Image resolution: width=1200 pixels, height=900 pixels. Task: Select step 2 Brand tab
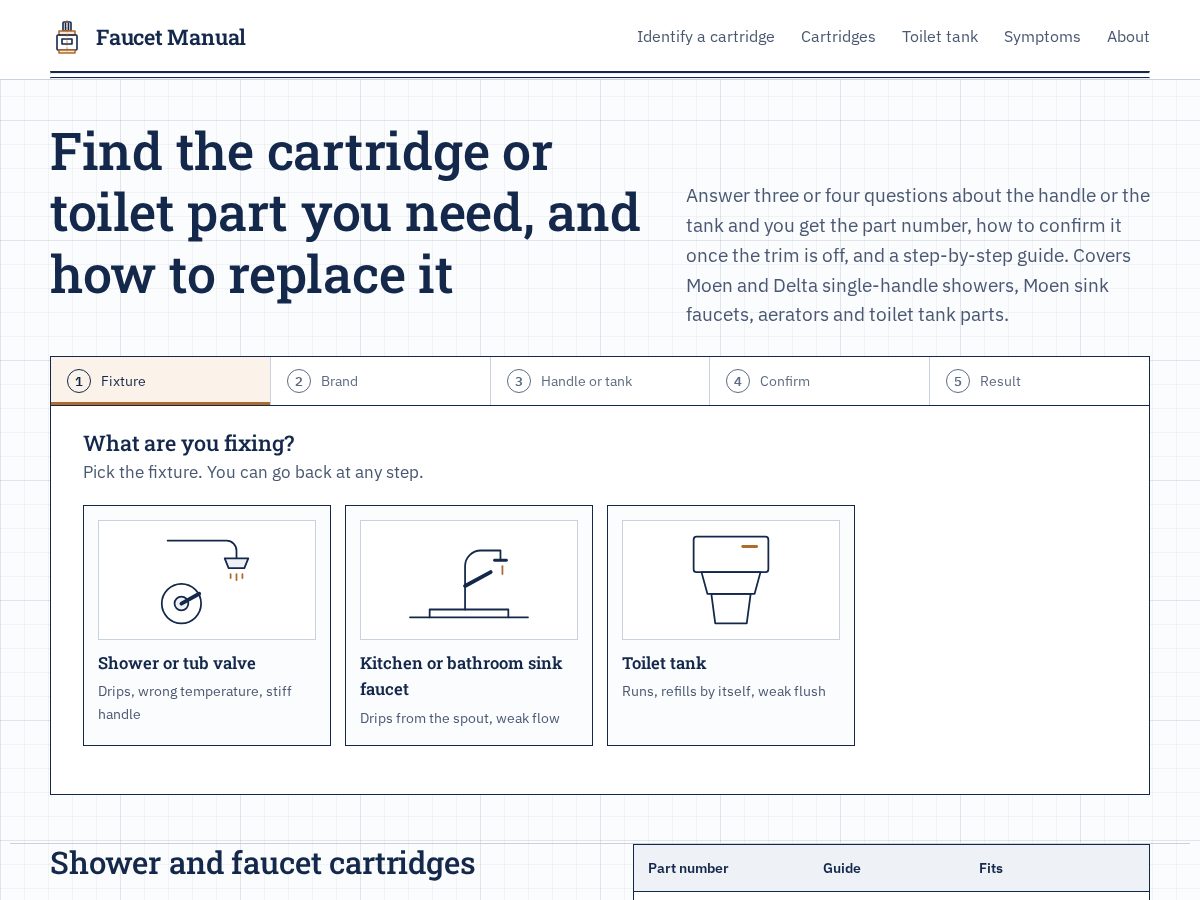(x=380, y=381)
